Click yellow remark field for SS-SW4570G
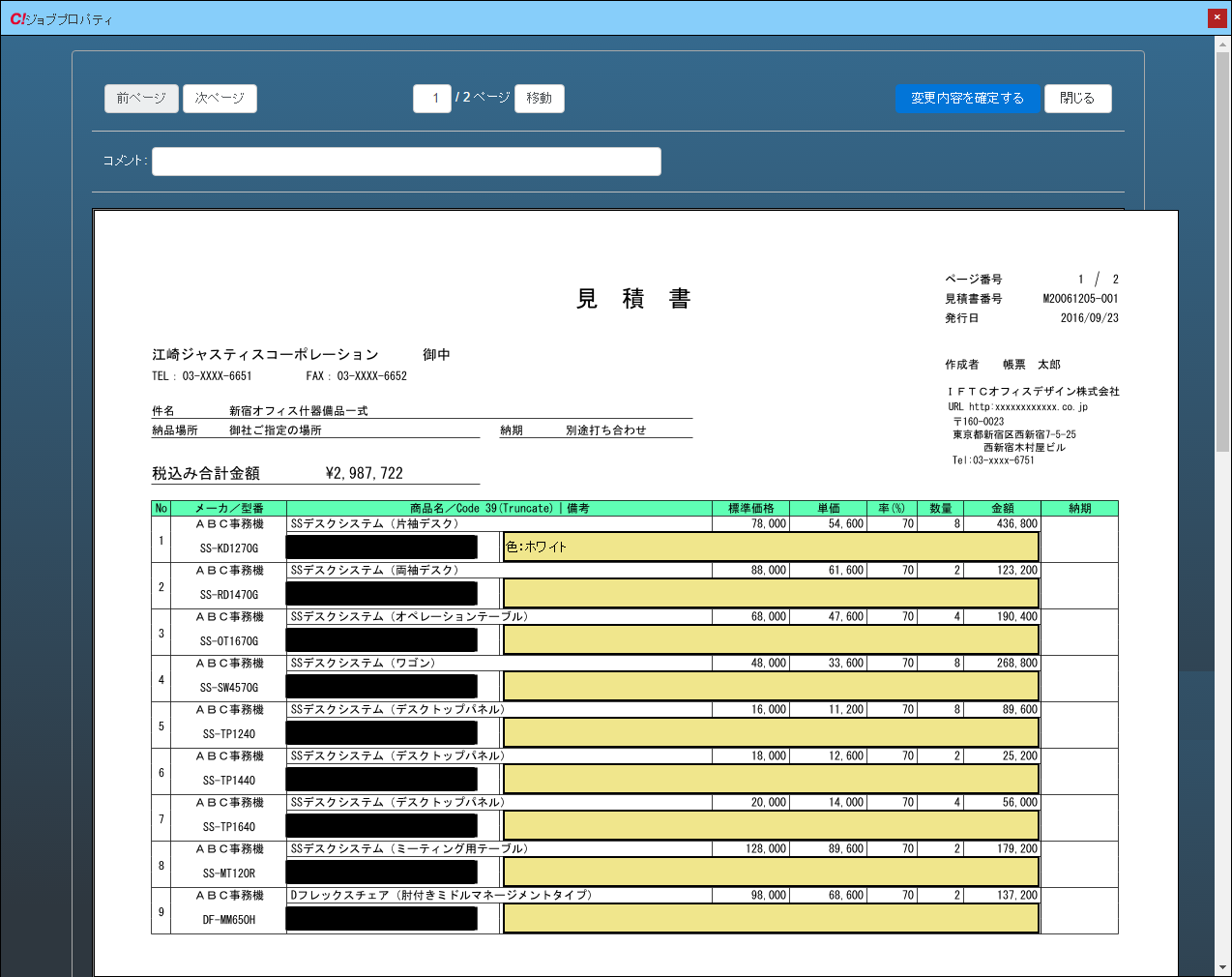 (x=771, y=686)
